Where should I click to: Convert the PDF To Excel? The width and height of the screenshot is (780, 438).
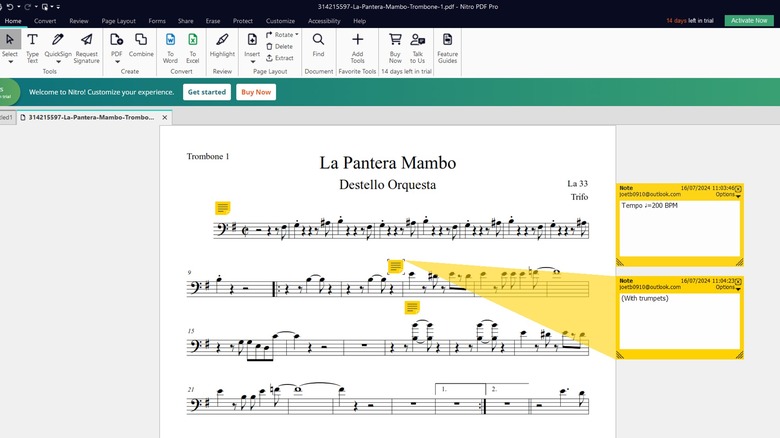pos(193,46)
